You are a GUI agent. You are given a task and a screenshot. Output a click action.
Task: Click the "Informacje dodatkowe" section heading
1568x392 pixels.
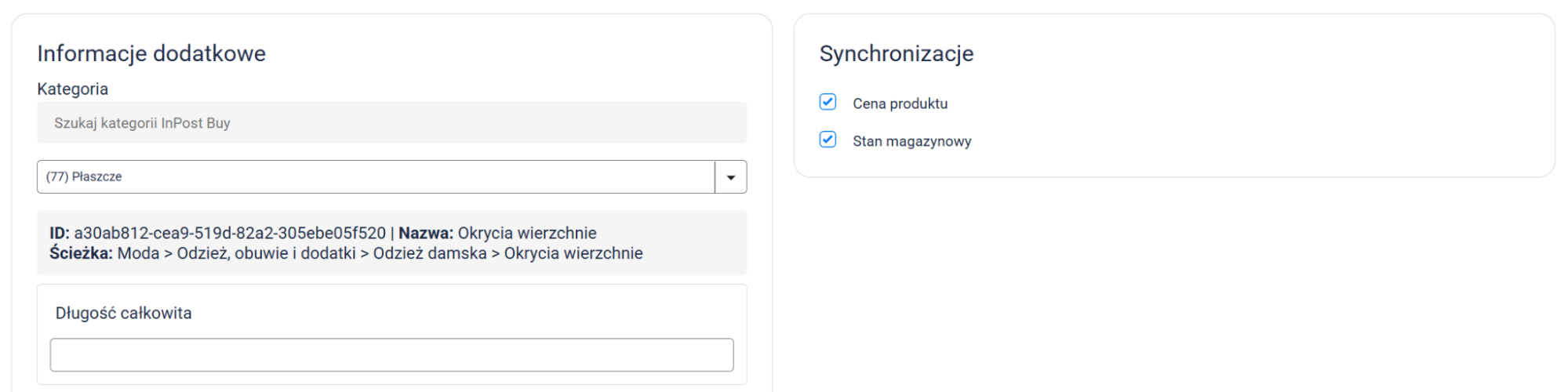(151, 53)
